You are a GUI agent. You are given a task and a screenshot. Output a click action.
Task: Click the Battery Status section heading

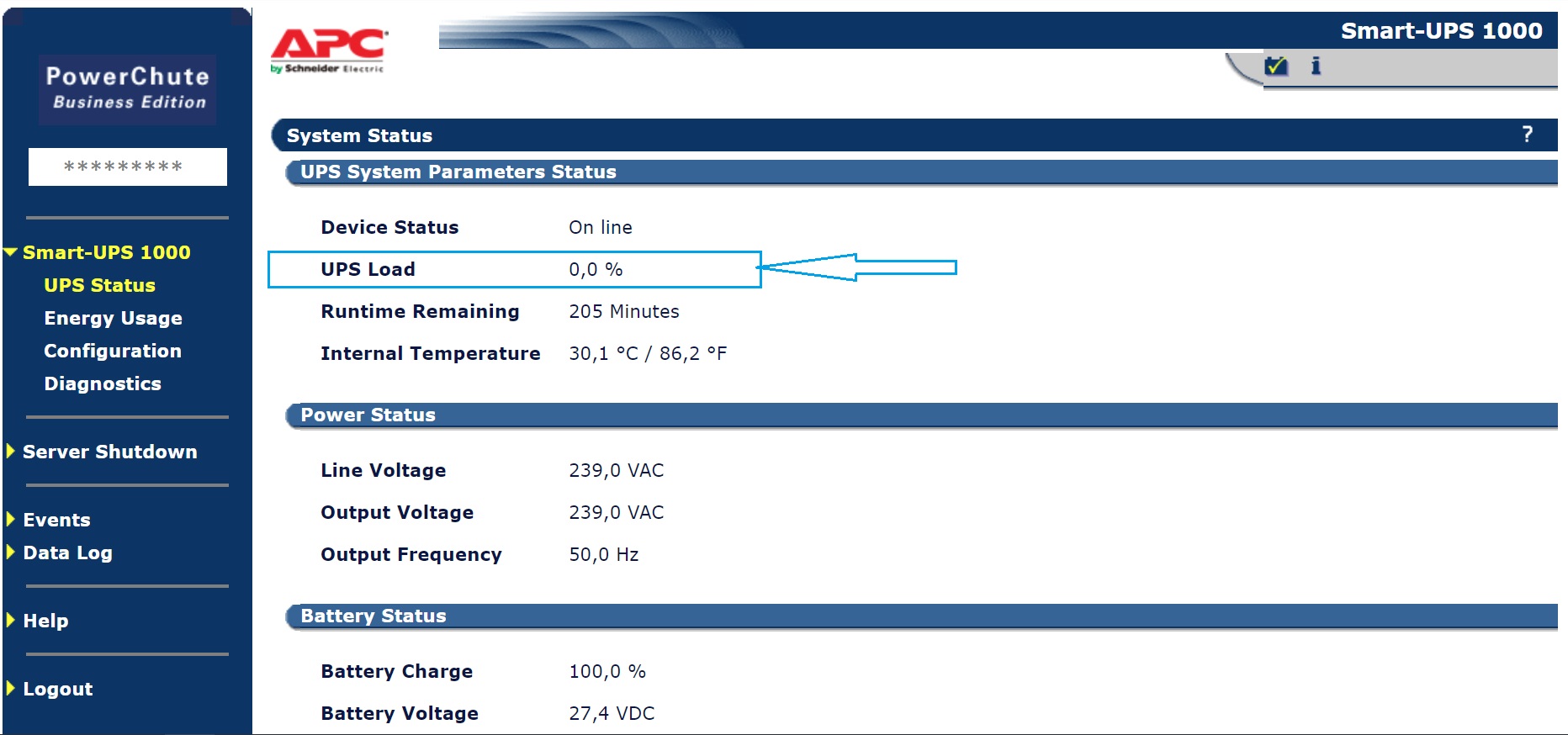pos(373,616)
